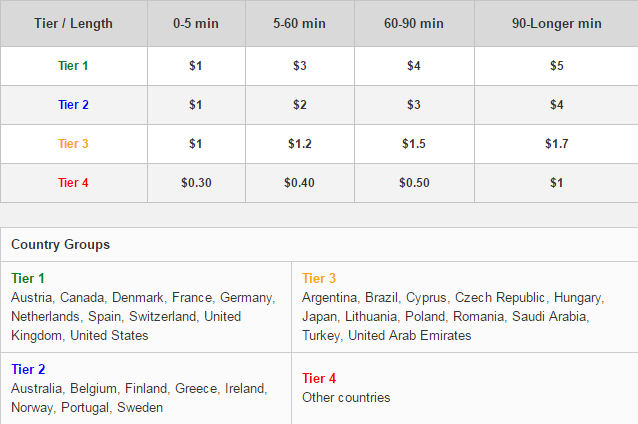Viewport: 638px width, 424px height.
Task: Select Tier 2 heading in Country Groups
Action: coord(28,369)
